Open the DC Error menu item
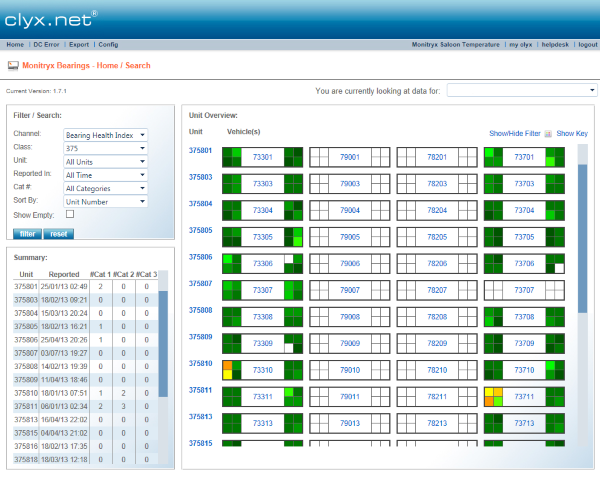The width and height of the screenshot is (600, 481). coord(46,45)
